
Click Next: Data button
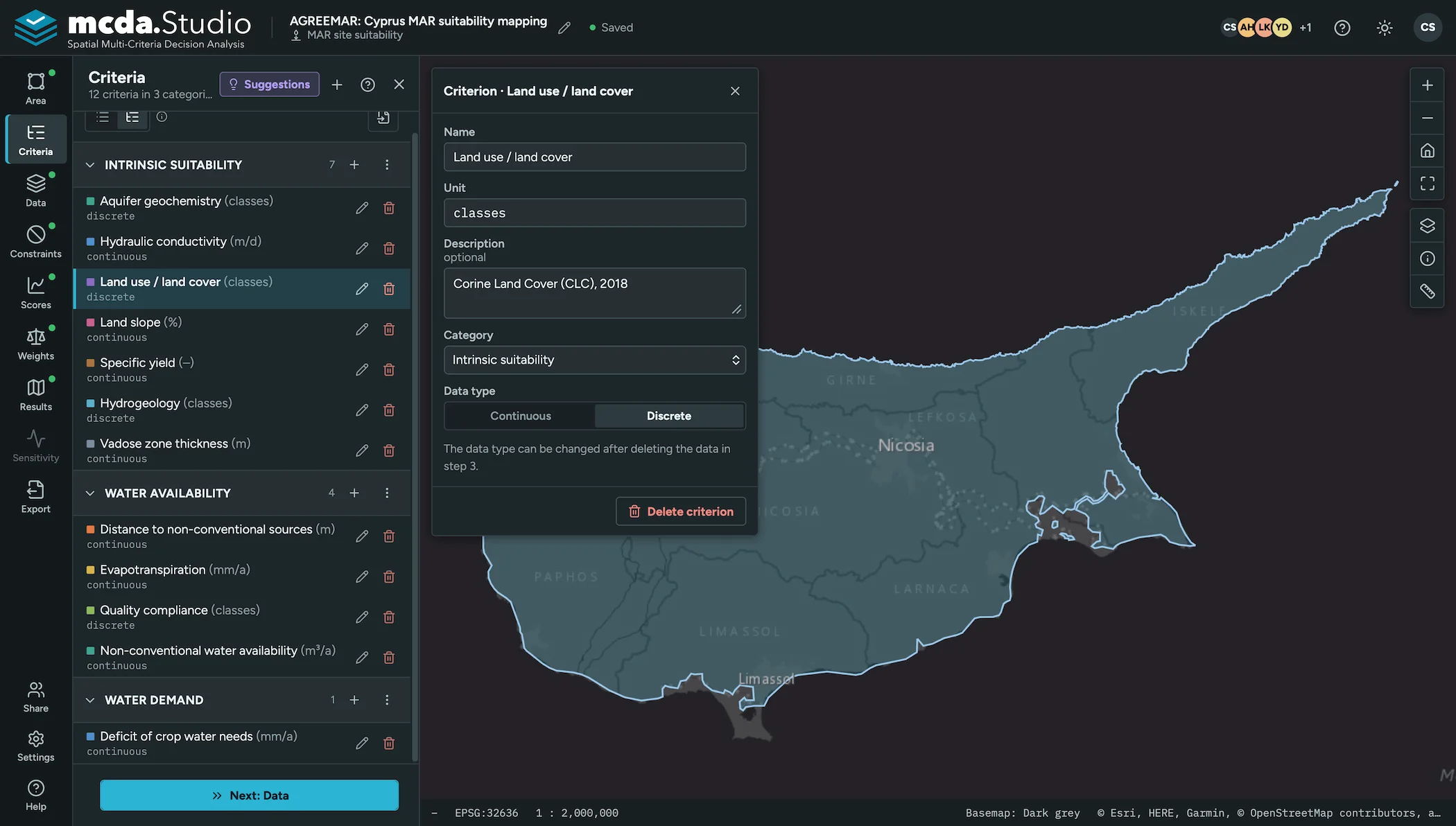(249, 796)
